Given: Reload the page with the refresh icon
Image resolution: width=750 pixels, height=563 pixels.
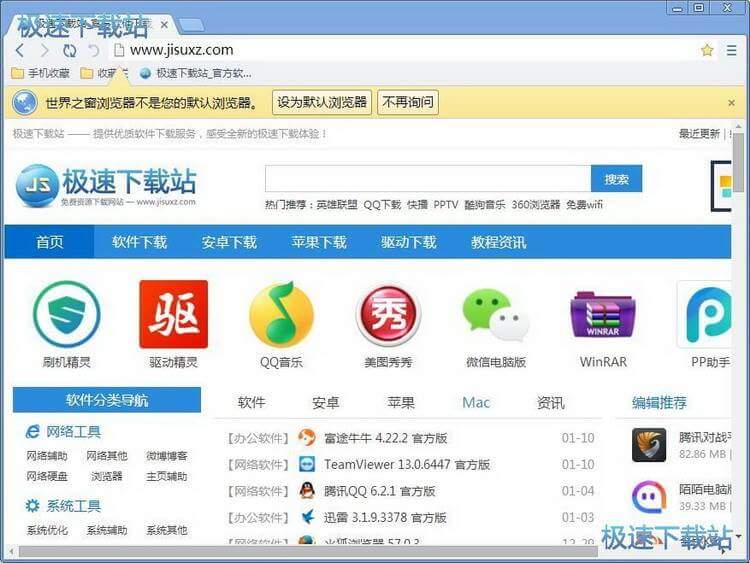Looking at the screenshot, I should 70,50.
